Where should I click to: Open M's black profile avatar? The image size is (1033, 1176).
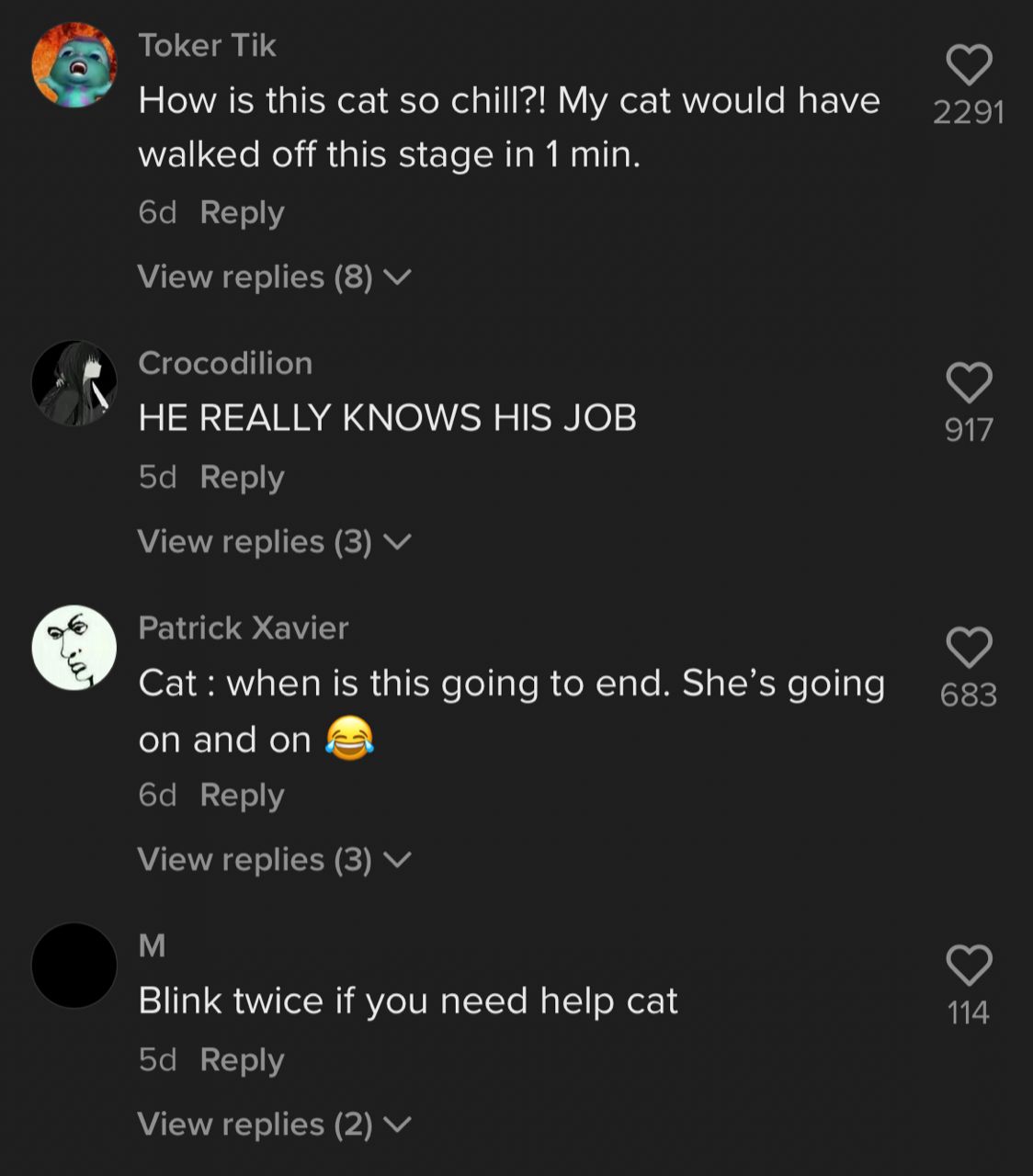(74, 966)
